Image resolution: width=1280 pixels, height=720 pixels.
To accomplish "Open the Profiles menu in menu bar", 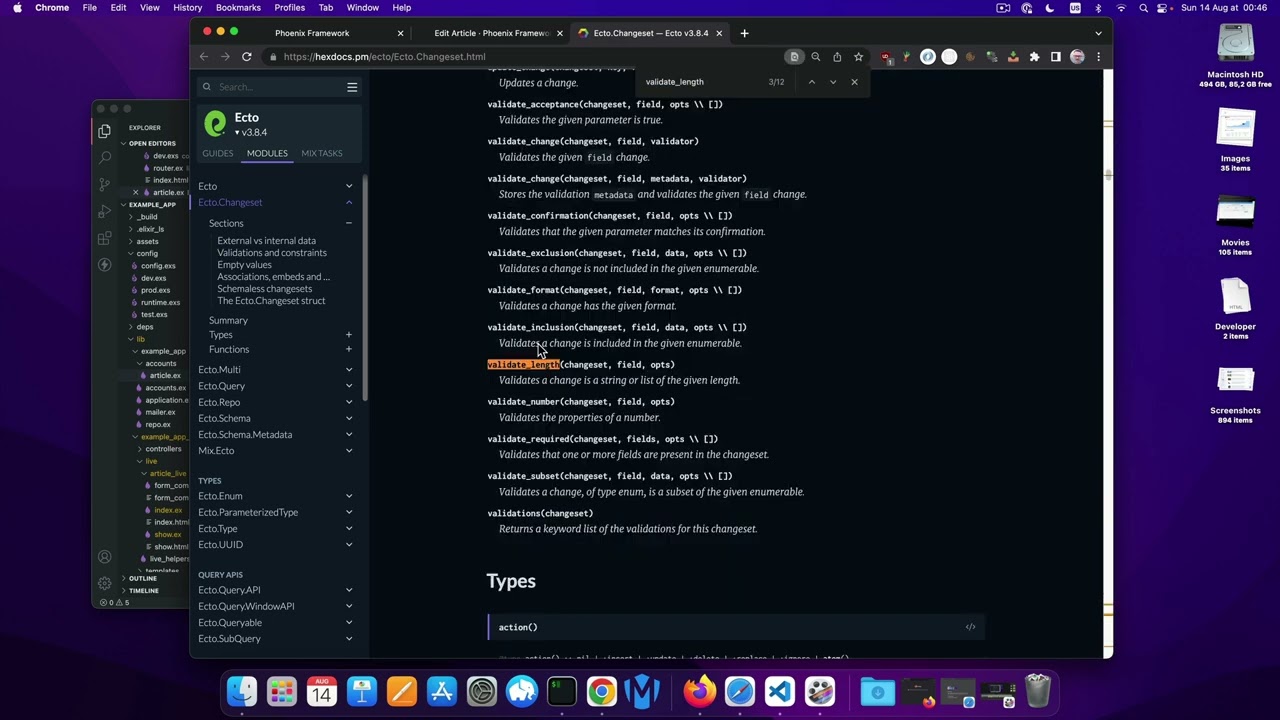I will [290, 8].
